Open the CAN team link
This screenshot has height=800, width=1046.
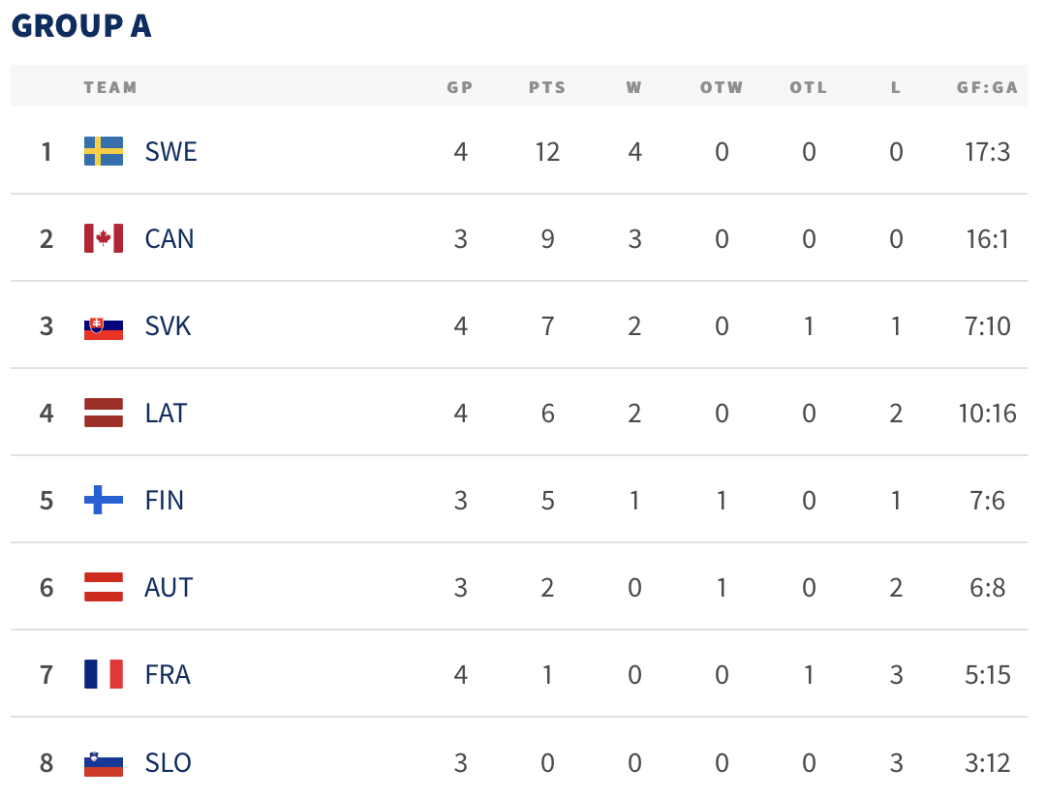click(169, 239)
